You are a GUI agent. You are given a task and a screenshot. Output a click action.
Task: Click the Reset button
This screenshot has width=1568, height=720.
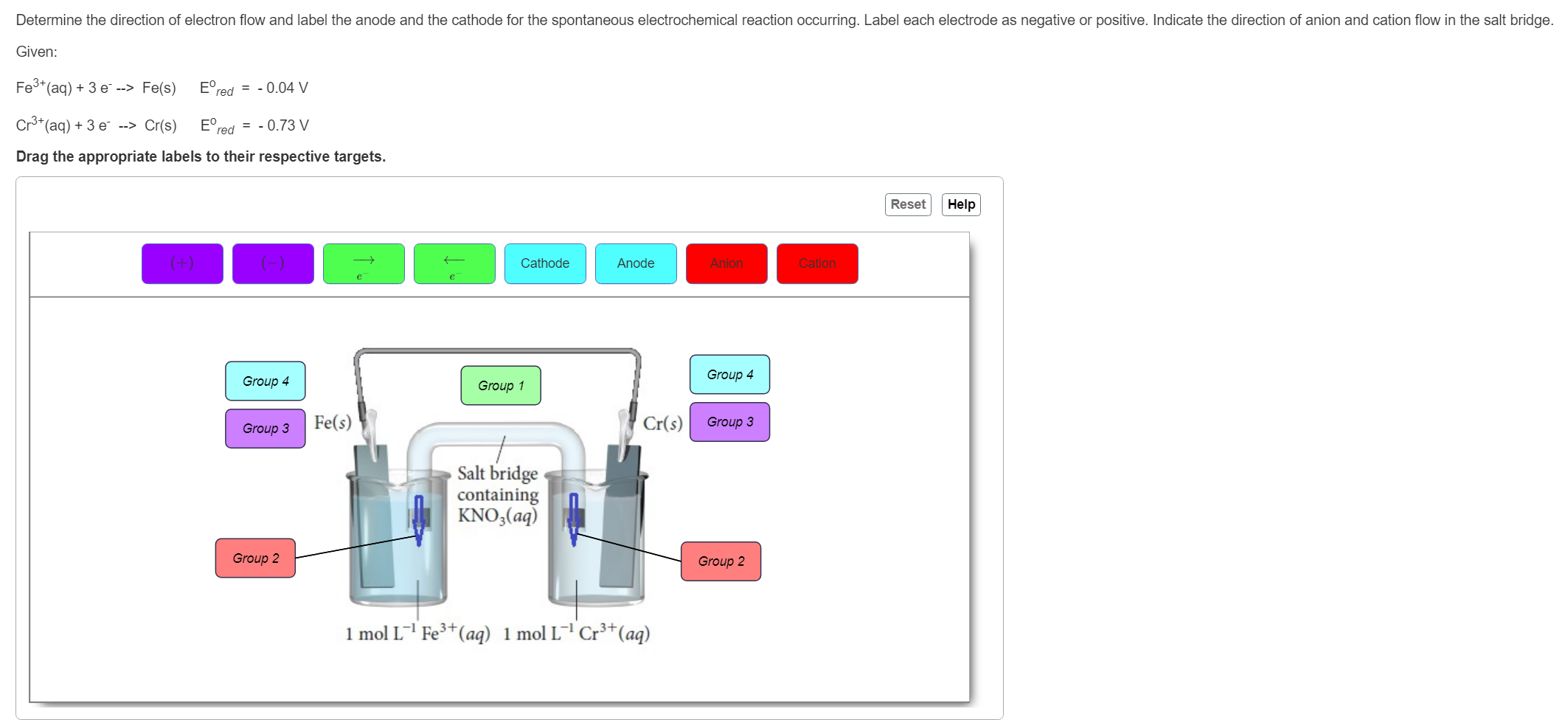pyautogui.click(x=908, y=204)
